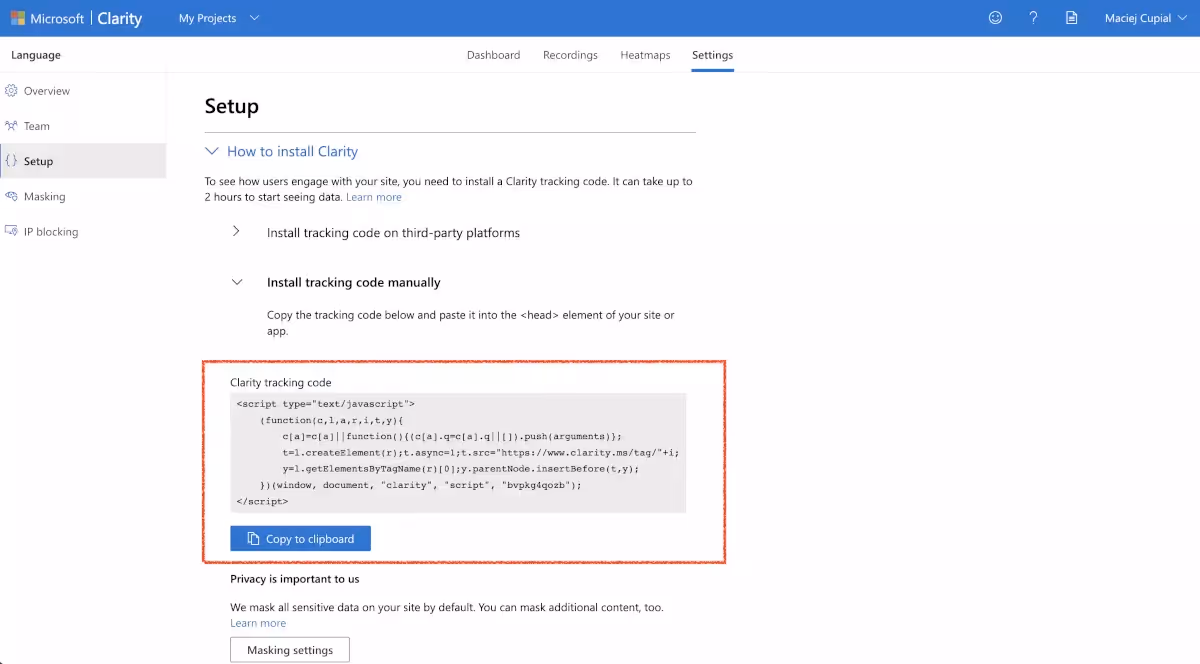Click Copy to clipboard
Screen dimensions: 1200x664
[x=300, y=538]
